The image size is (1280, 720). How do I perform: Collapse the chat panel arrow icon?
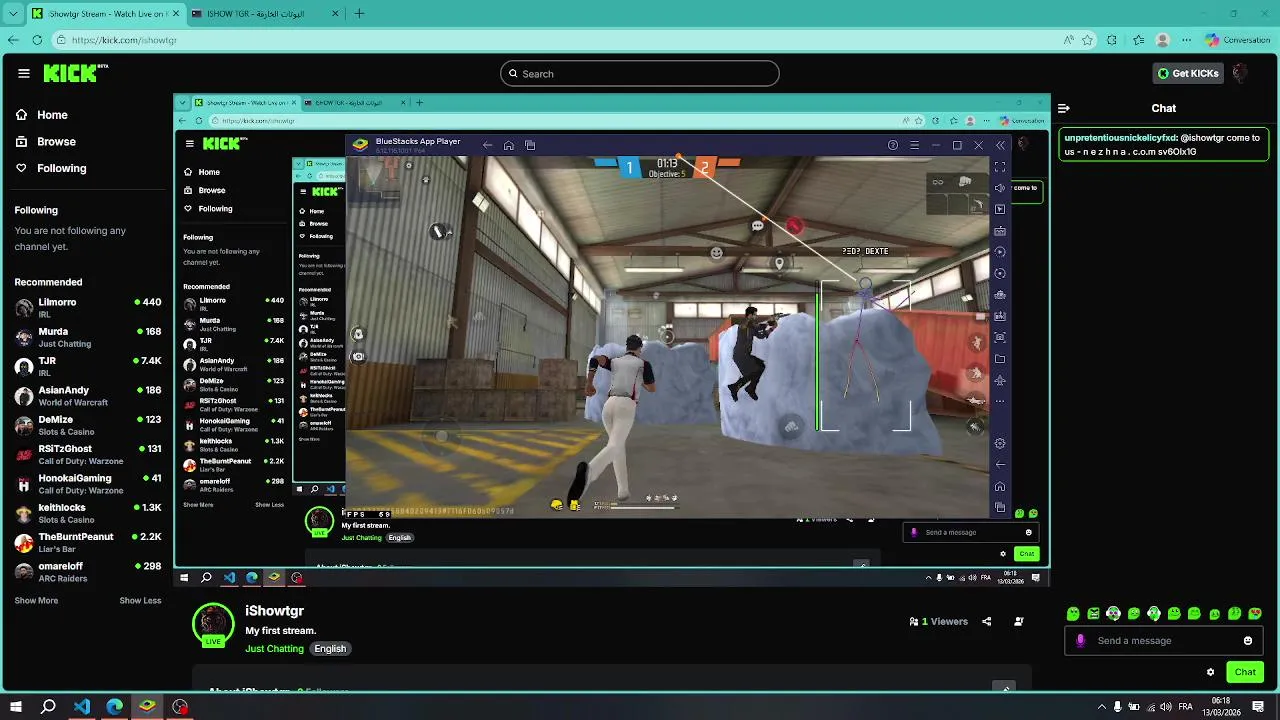click(x=1064, y=108)
